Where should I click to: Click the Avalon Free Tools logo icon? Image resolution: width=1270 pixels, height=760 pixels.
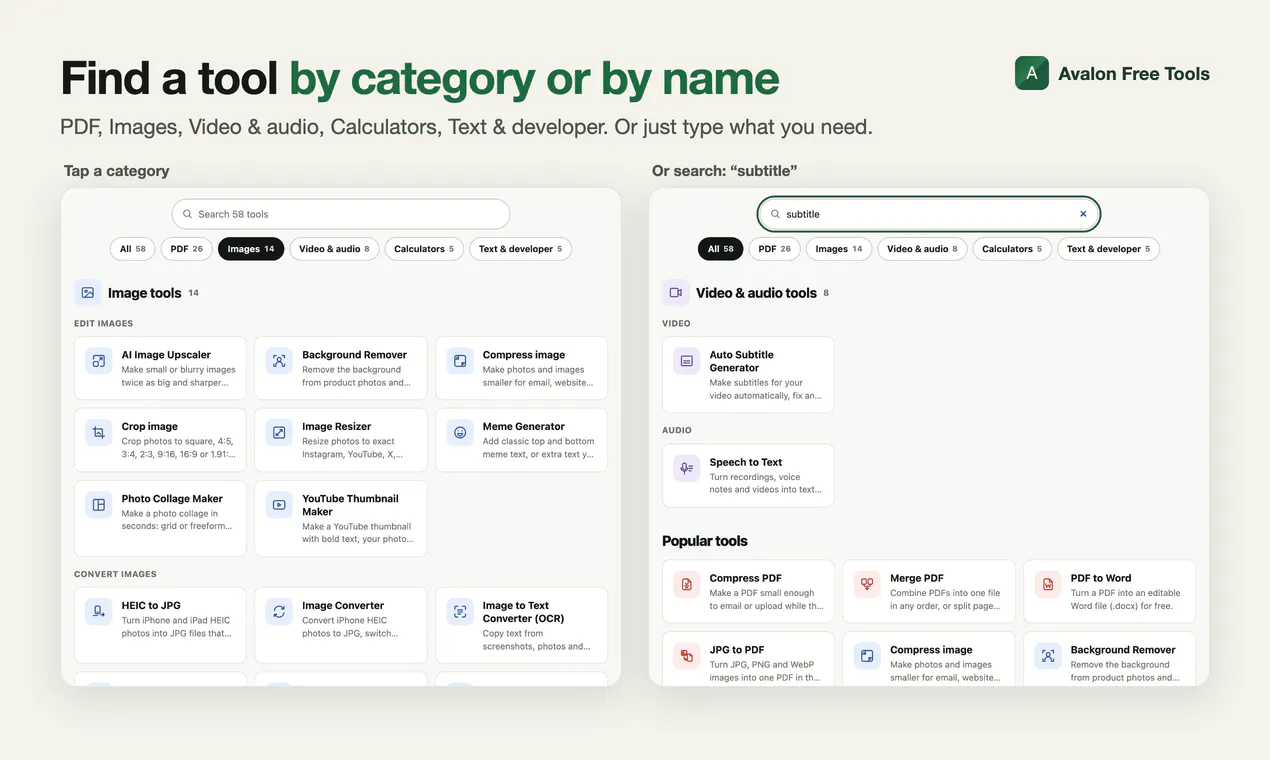pyautogui.click(x=1032, y=73)
